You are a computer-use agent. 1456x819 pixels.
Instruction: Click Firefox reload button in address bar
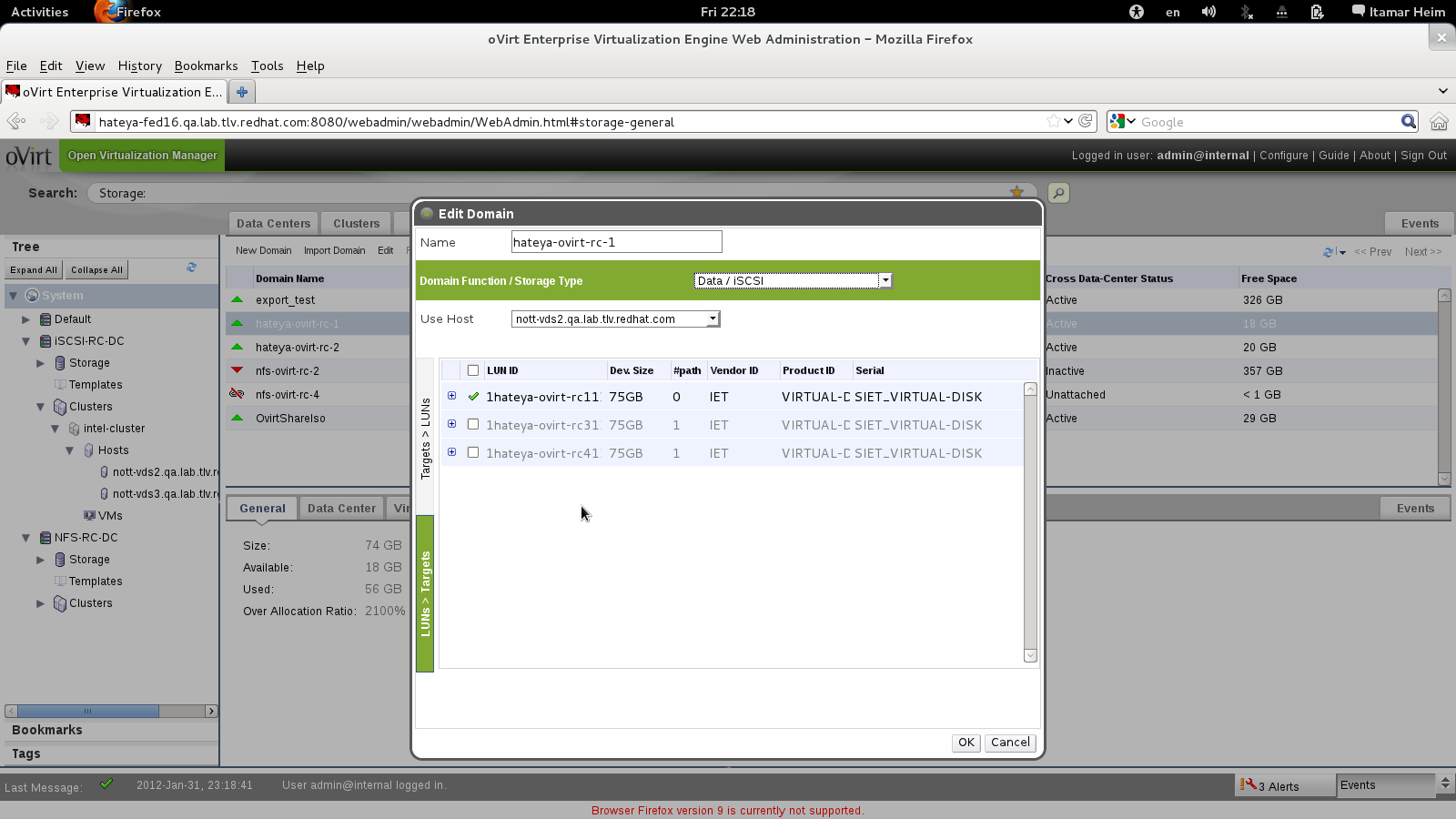click(x=1085, y=121)
